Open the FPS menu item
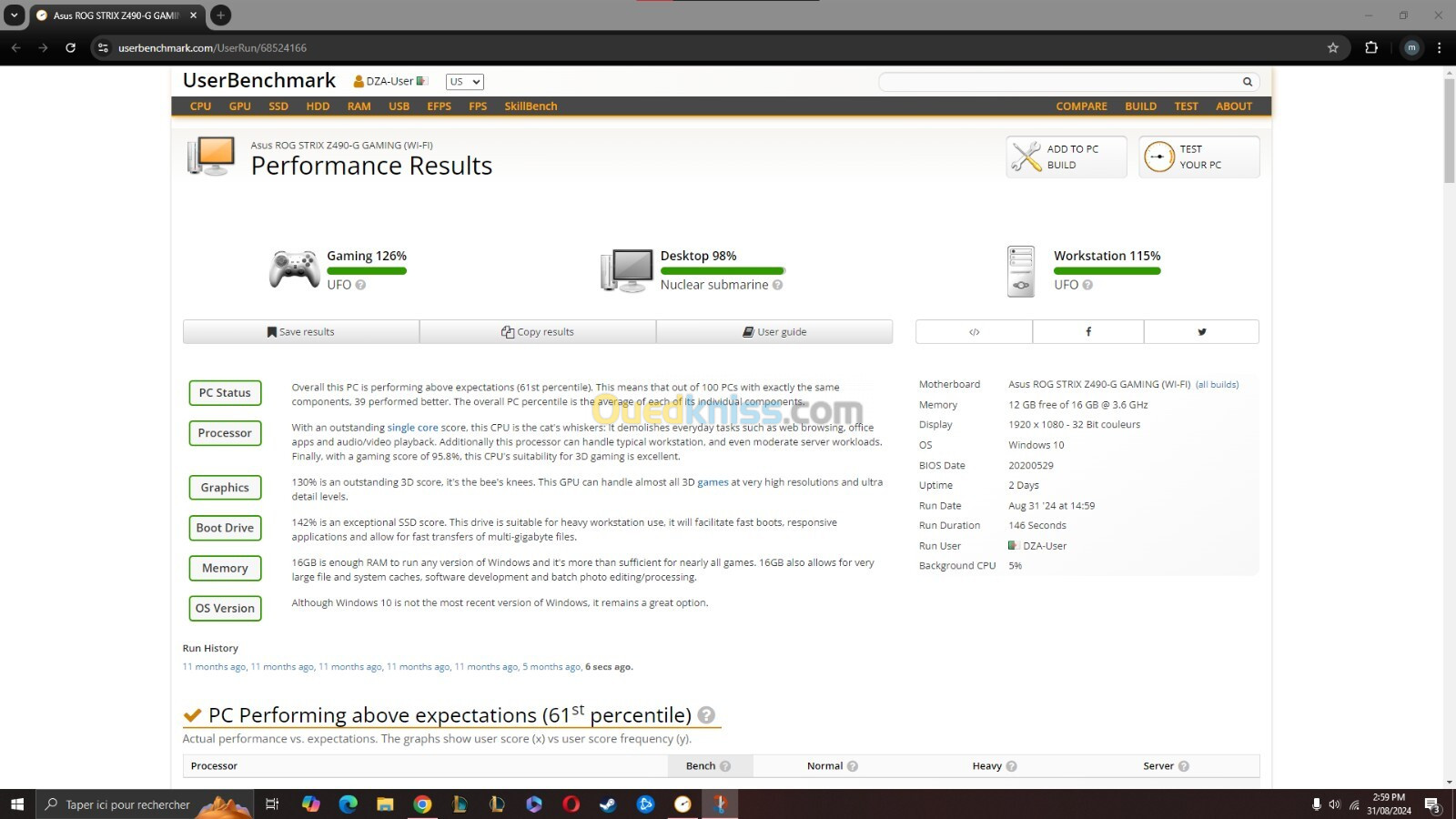The height and width of the screenshot is (819, 1456). tap(478, 106)
